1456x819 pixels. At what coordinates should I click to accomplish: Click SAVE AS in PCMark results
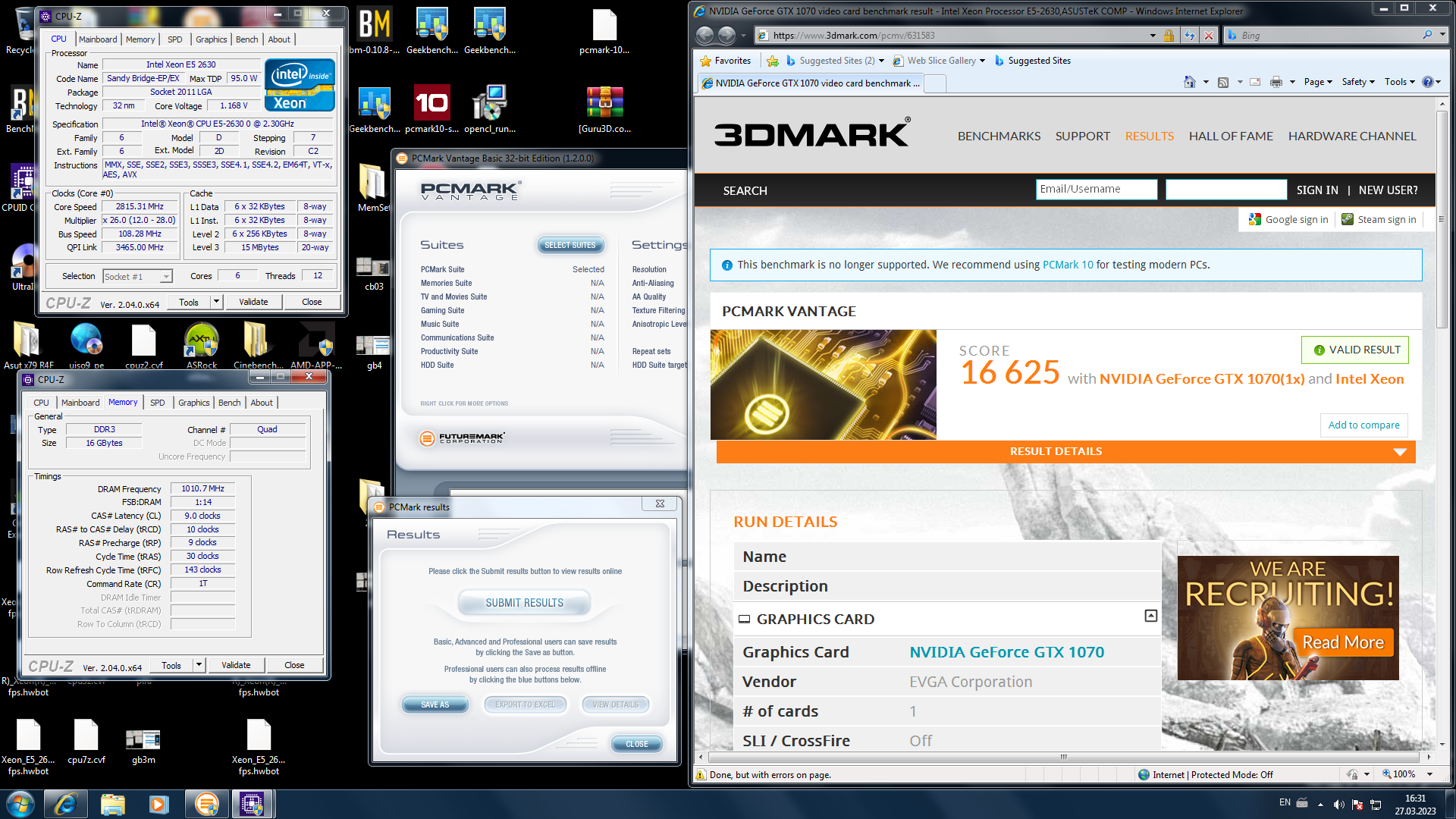(x=435, y=704)
